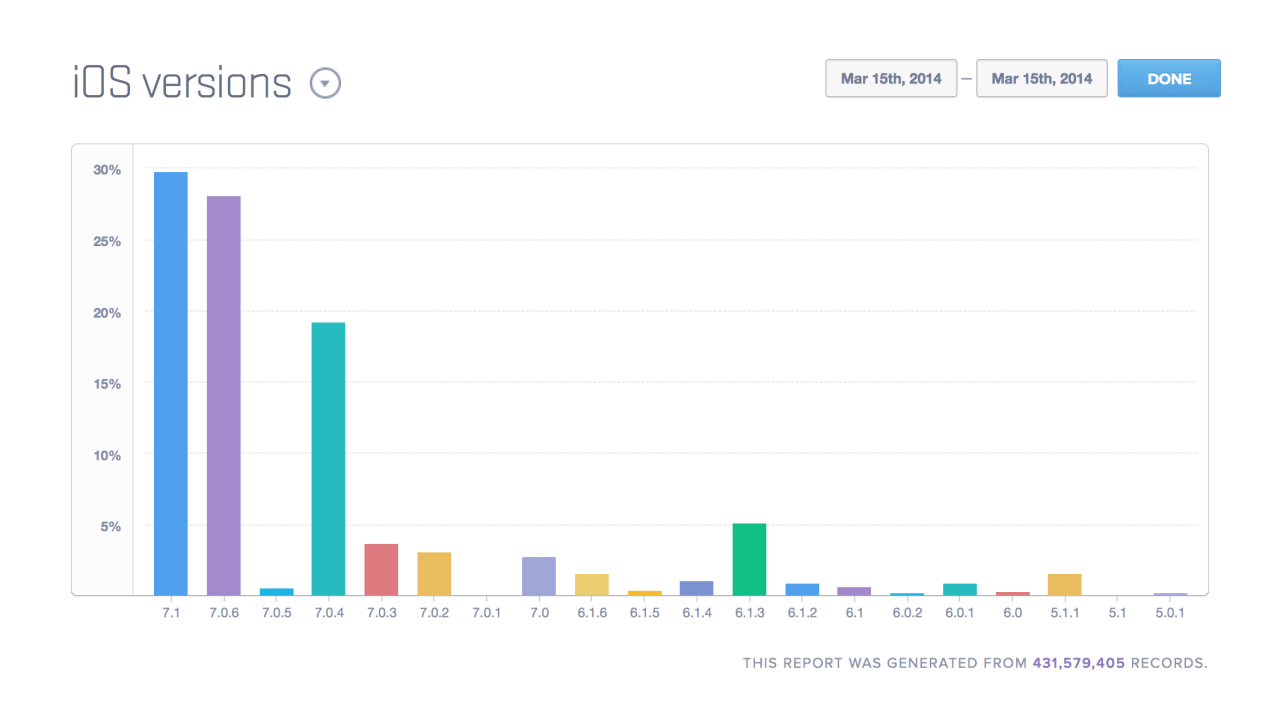Click the iOS versions title

coord(182,83)
